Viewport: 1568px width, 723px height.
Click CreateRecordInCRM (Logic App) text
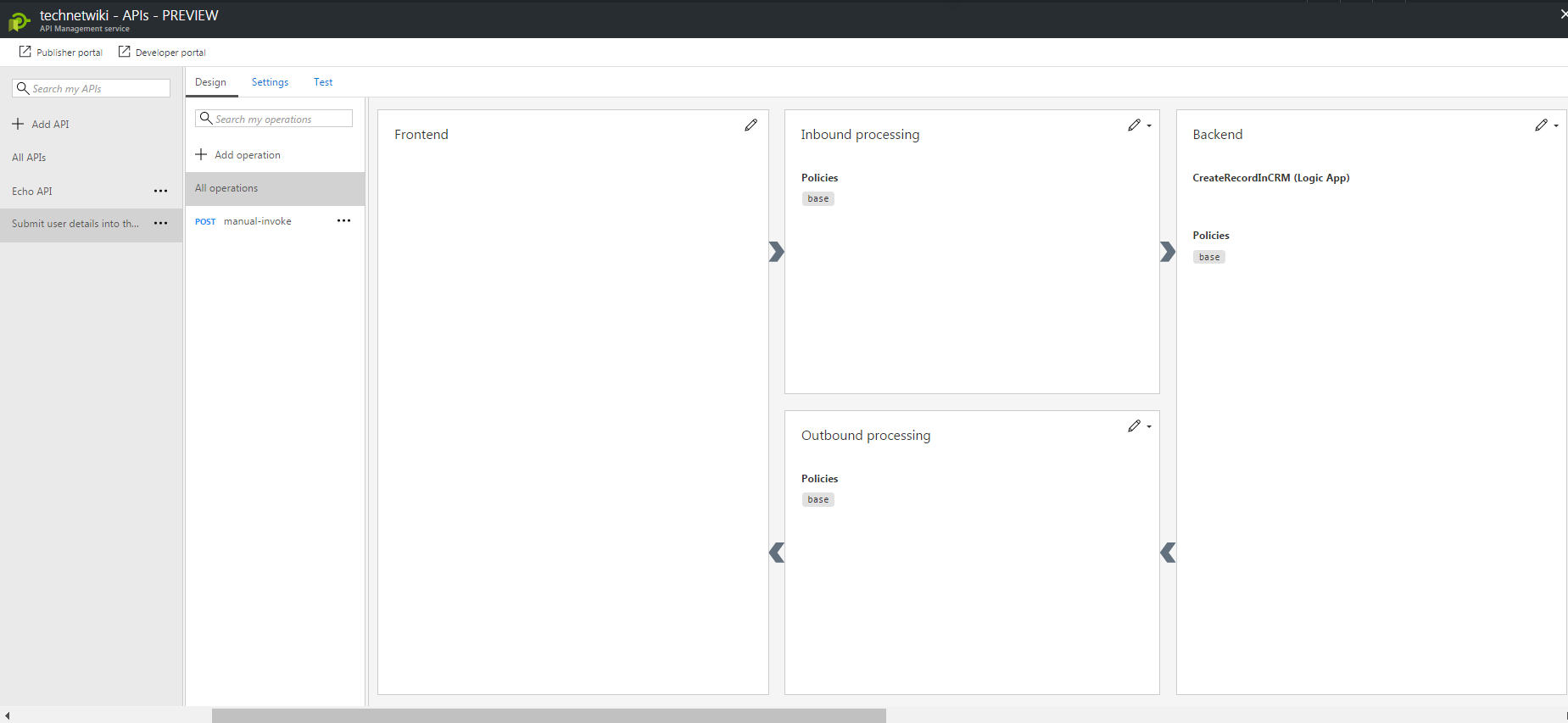[x=1271, y=178]
